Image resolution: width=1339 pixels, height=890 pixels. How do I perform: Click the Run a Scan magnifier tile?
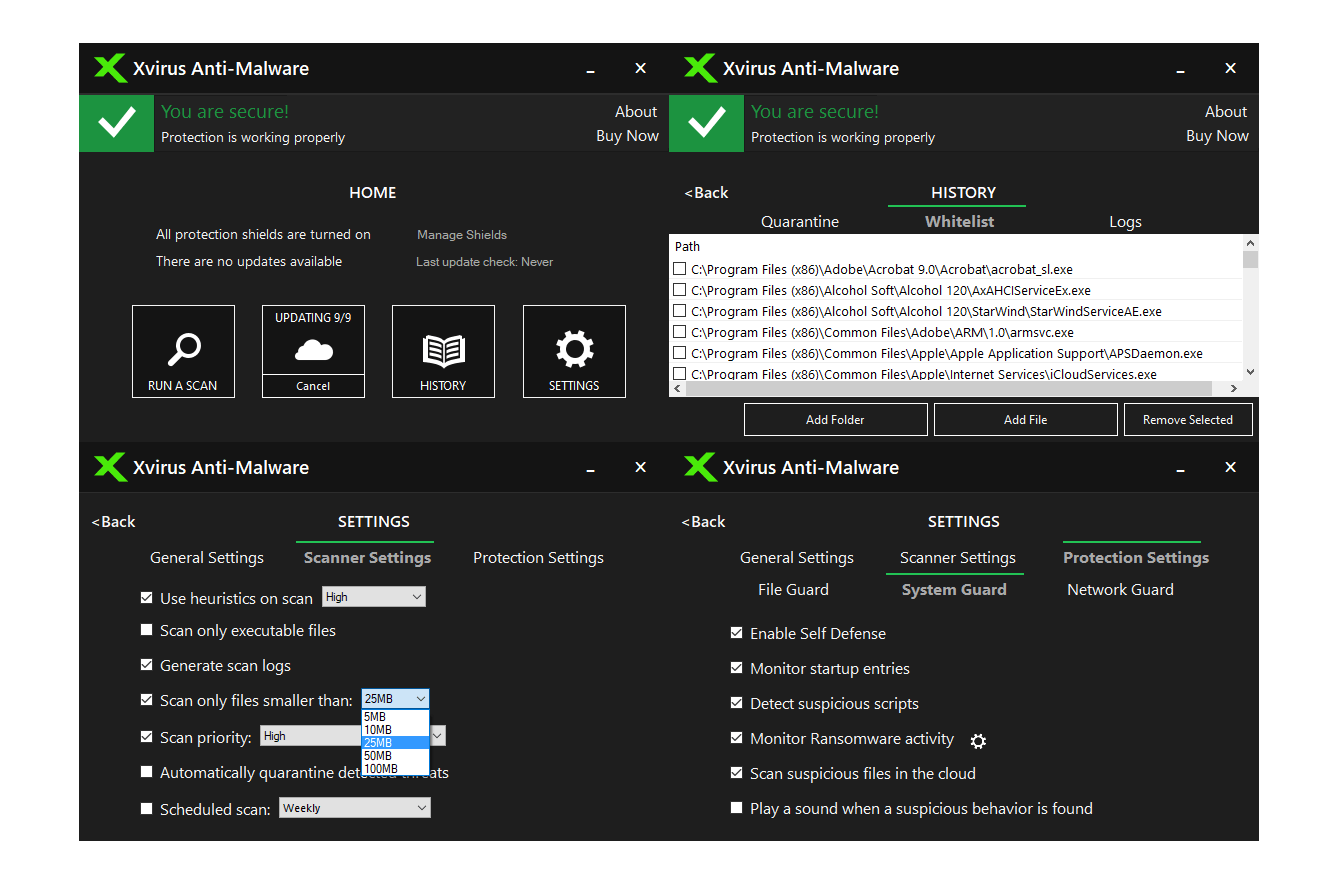[183, 351]
